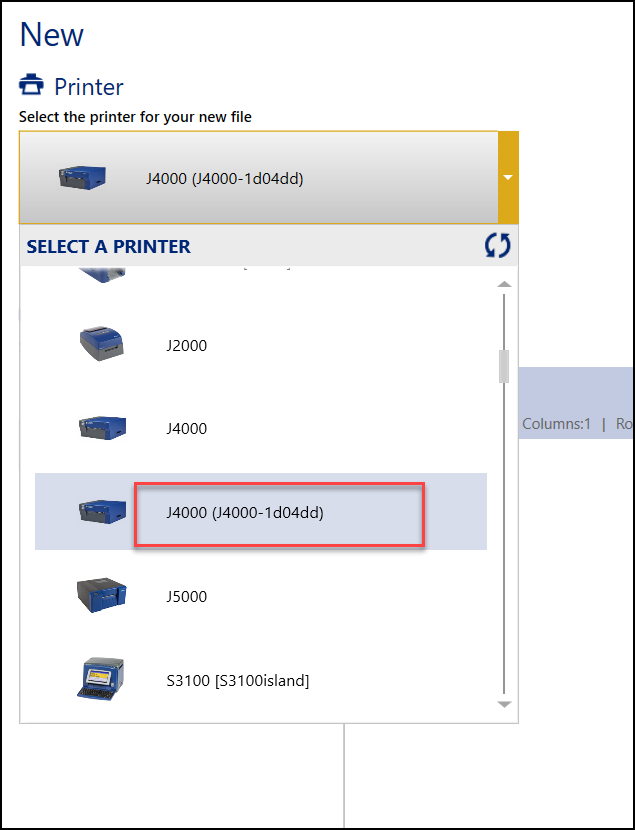Click the J2000 printer image

tap(102, 344)
